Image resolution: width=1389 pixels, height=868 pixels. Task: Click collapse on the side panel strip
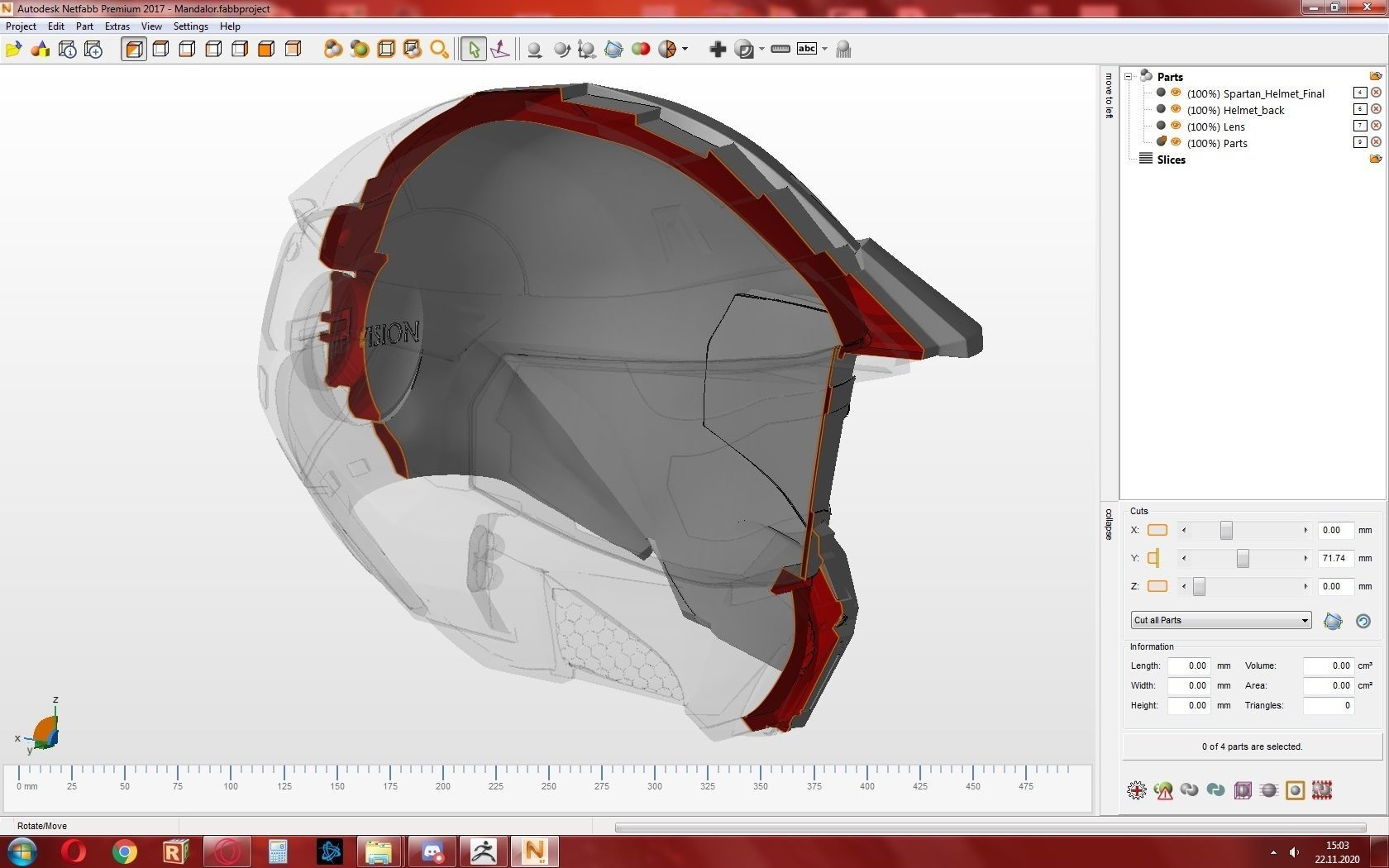(x=1109, y=524)
